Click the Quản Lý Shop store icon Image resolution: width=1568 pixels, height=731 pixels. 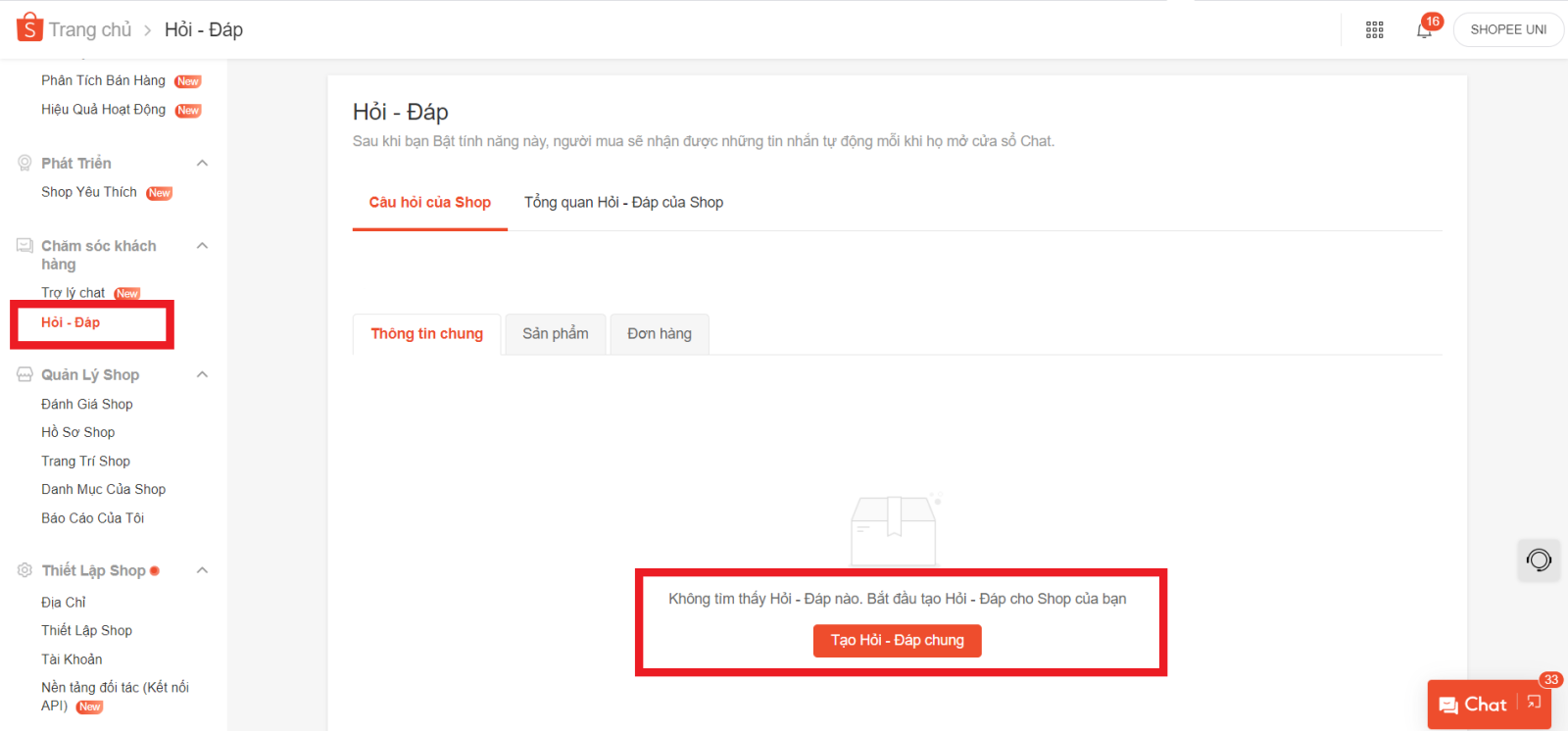click(x=24, y=374)
